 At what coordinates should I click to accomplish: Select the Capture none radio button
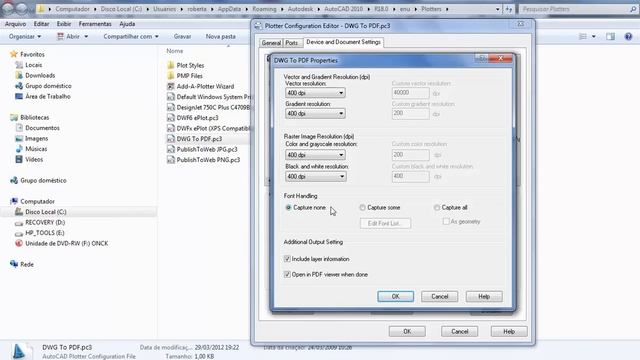click(x=289, y=207)
